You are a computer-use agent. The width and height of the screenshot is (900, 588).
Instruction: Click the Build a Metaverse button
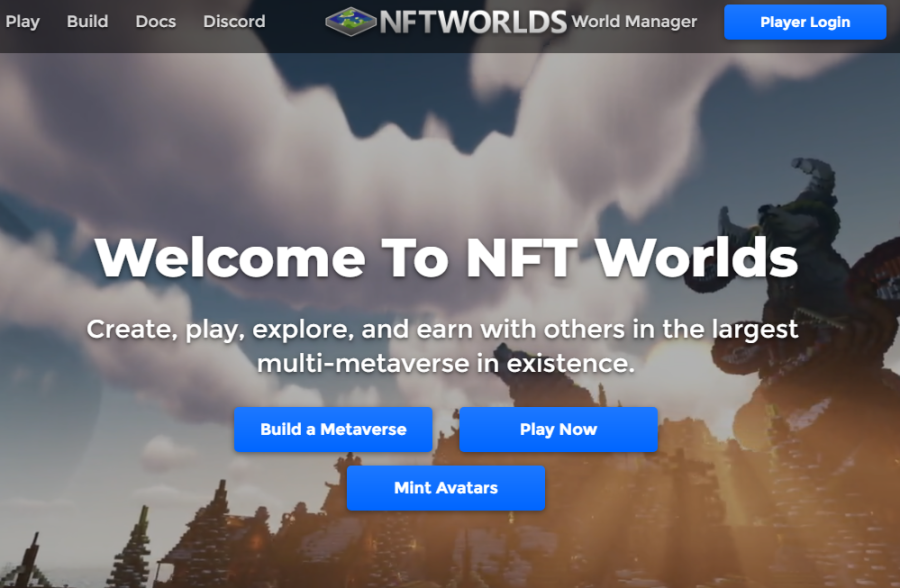(333, 430)
